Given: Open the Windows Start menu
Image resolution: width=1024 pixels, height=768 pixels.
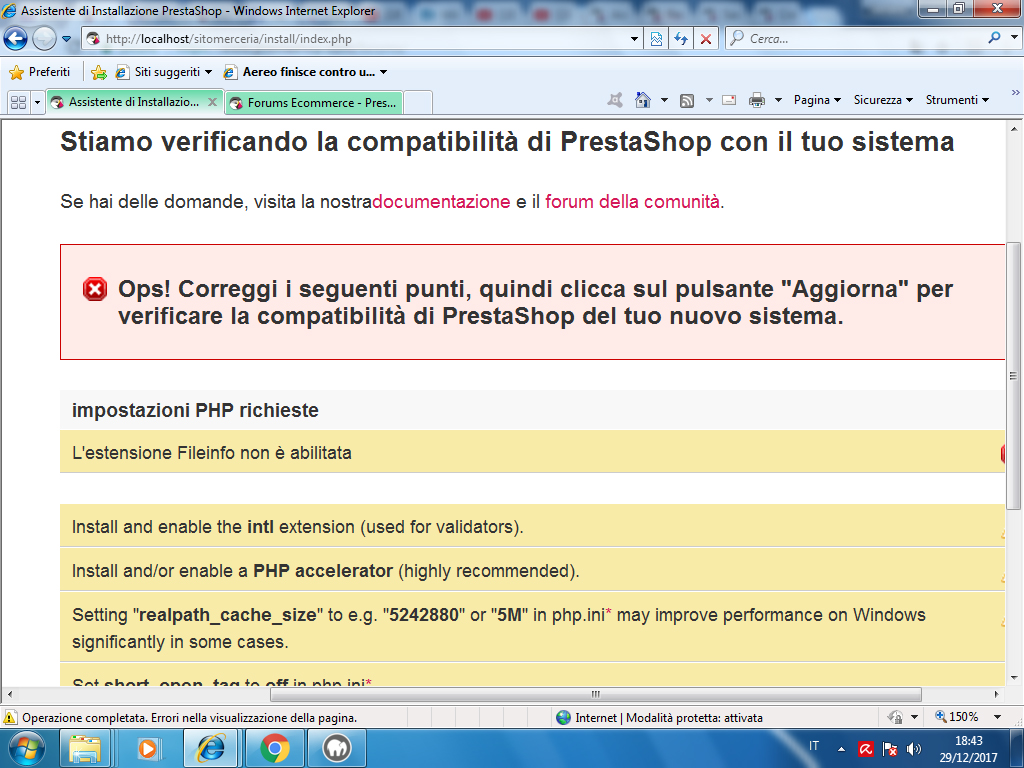Looking at the screenshot, I should coord(27,748).
